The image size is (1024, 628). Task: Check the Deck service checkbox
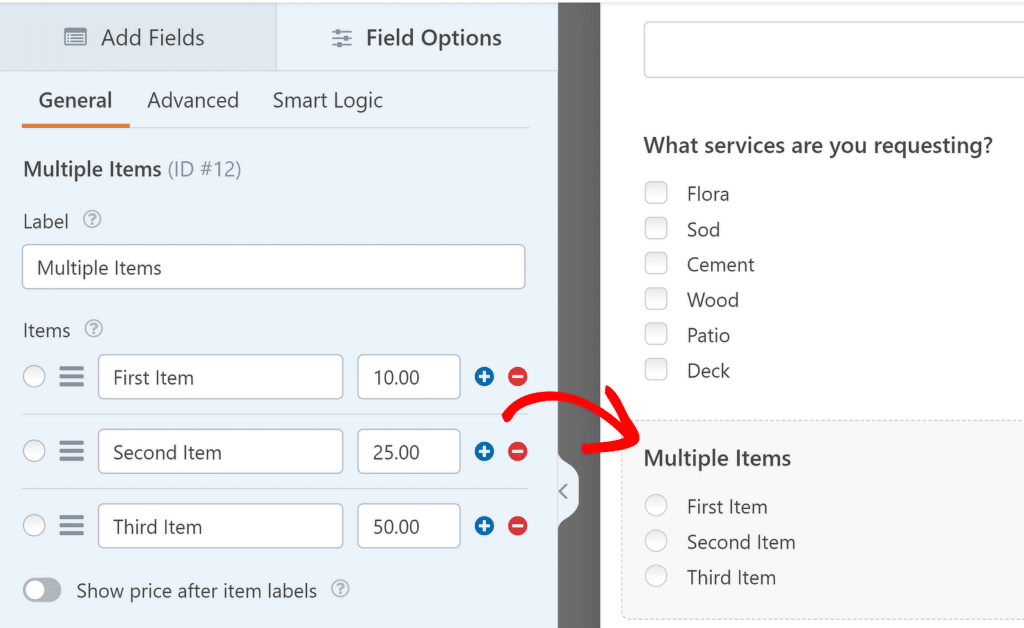(656, 369)
